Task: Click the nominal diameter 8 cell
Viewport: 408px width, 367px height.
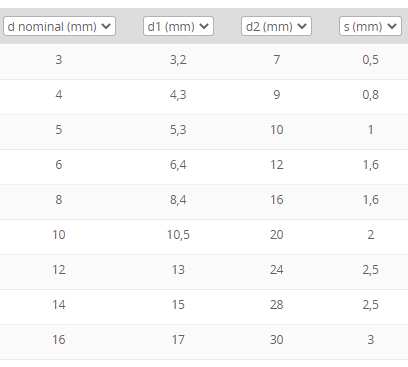Action: point(59,200)
